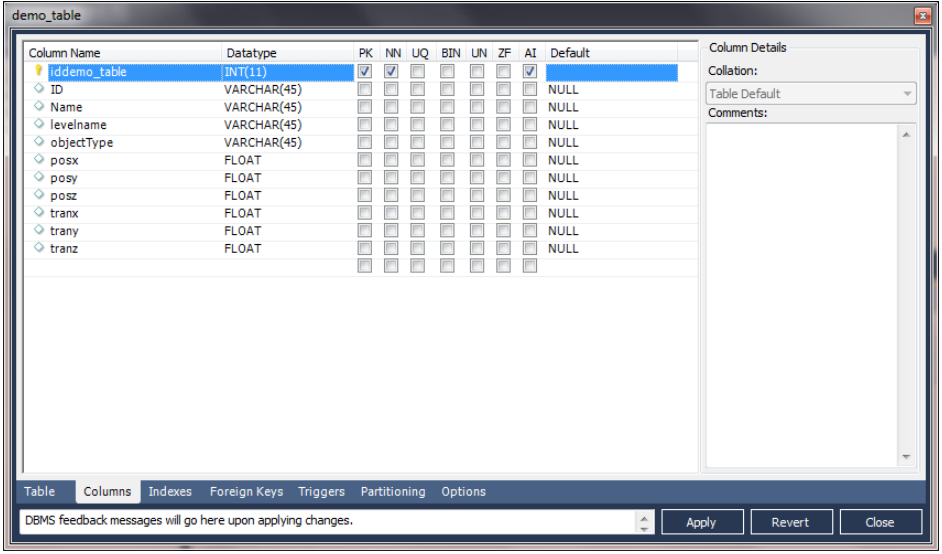Click Comments scrollbar up arrow
This screenshot has width=942, height=554.
point(907,135)
